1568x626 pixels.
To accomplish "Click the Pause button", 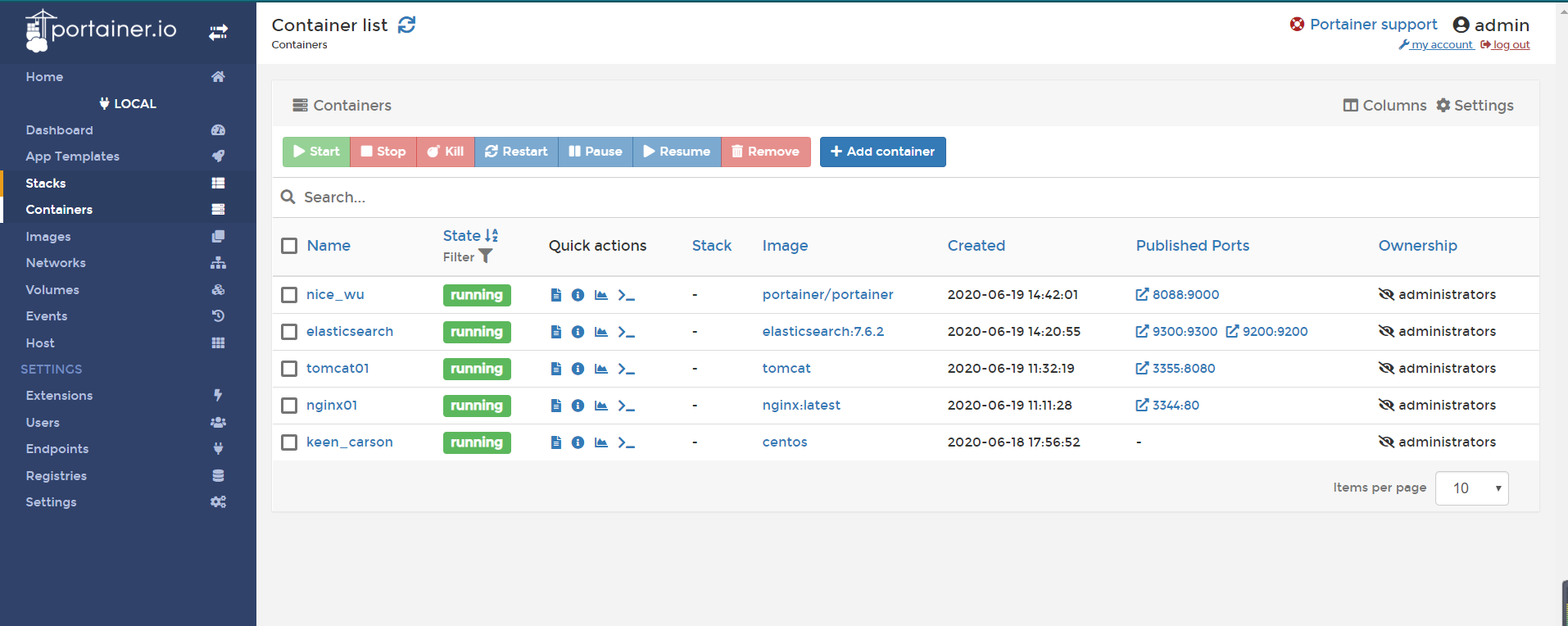I will 596,152.
